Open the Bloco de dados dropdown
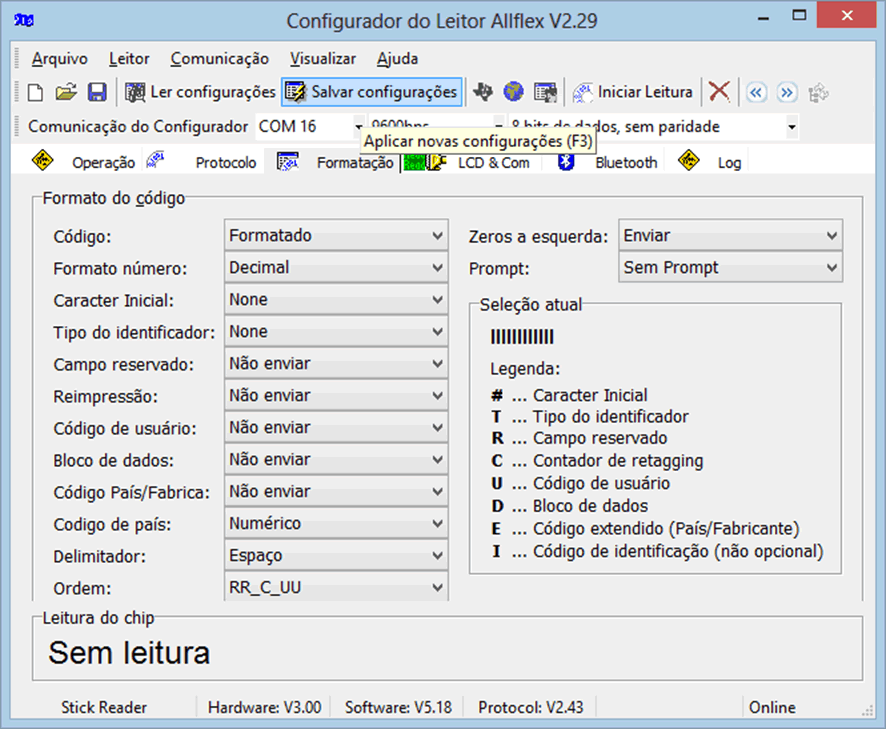This screenshot has height=729, width=886. [x=336, y=459]
